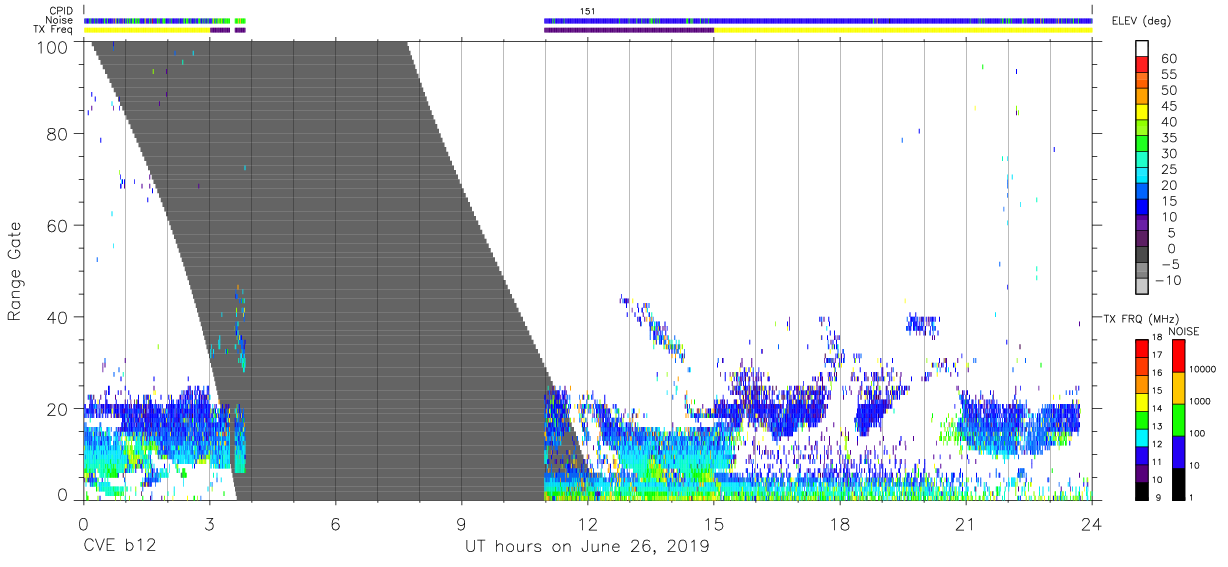
Task: Click yellow TX Freq strip after 15 UT
Action: [x=903, y=30]
